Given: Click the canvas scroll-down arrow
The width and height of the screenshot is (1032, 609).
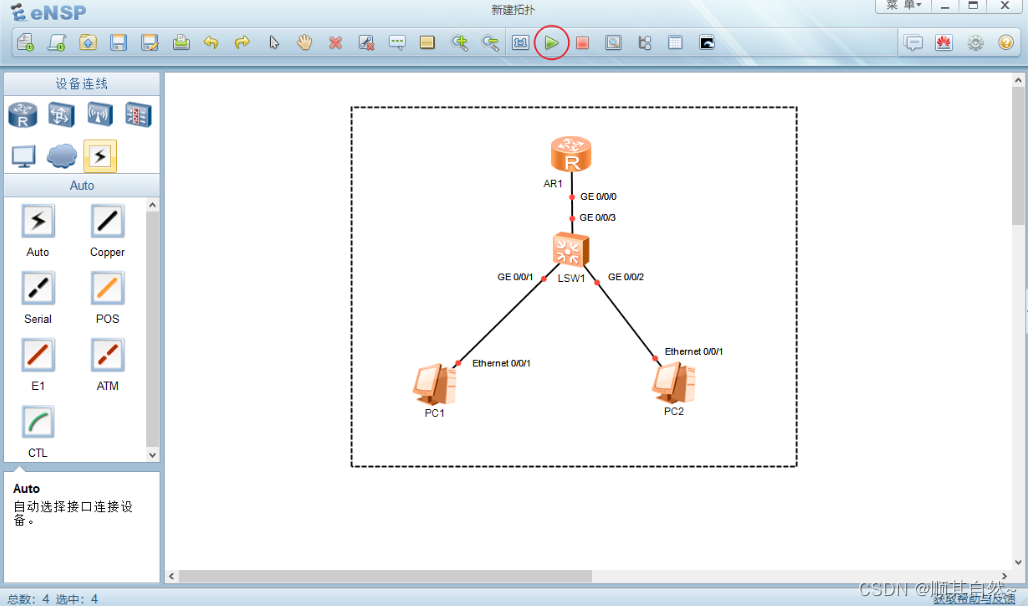Looking at the screenshot, I should tap(1019, 562).
